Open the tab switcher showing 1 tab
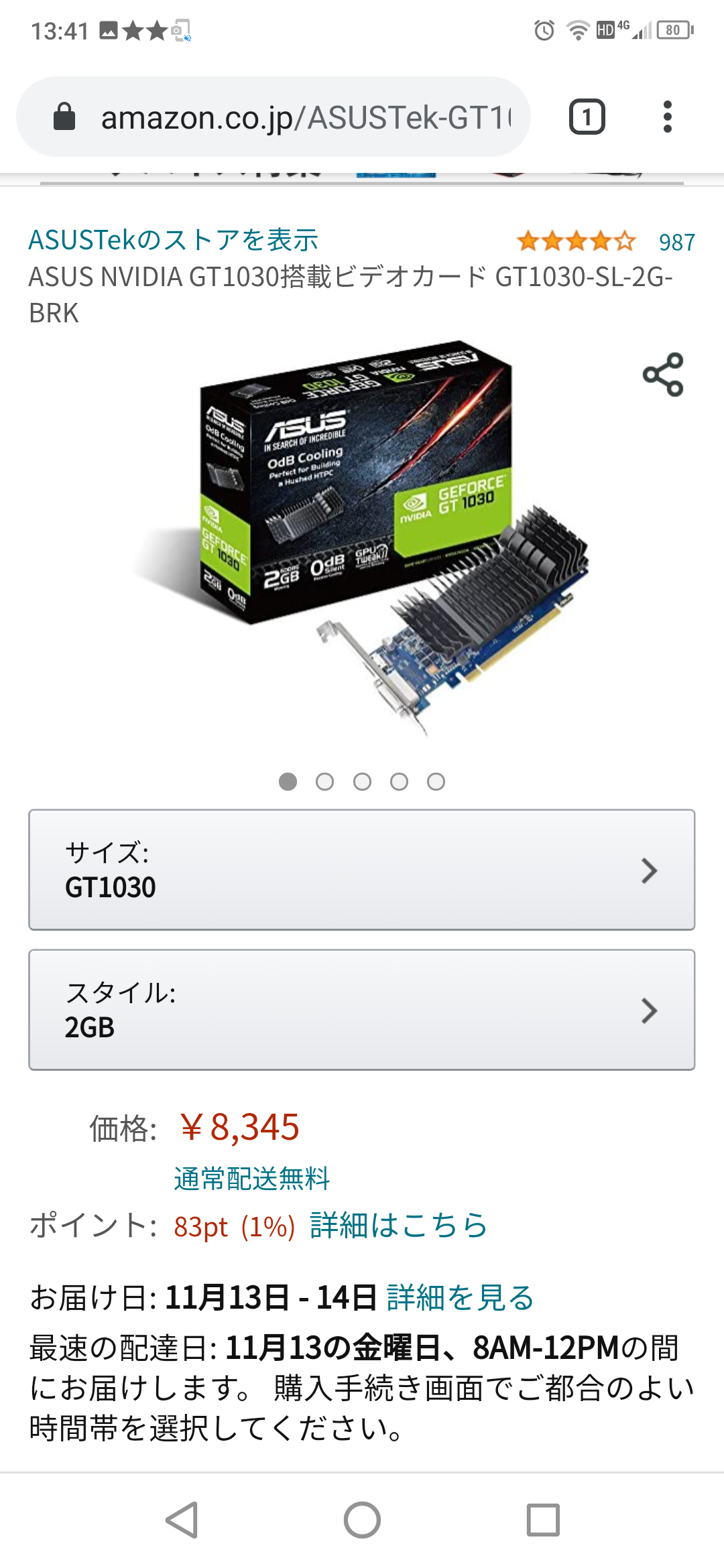 coord(587,117)
